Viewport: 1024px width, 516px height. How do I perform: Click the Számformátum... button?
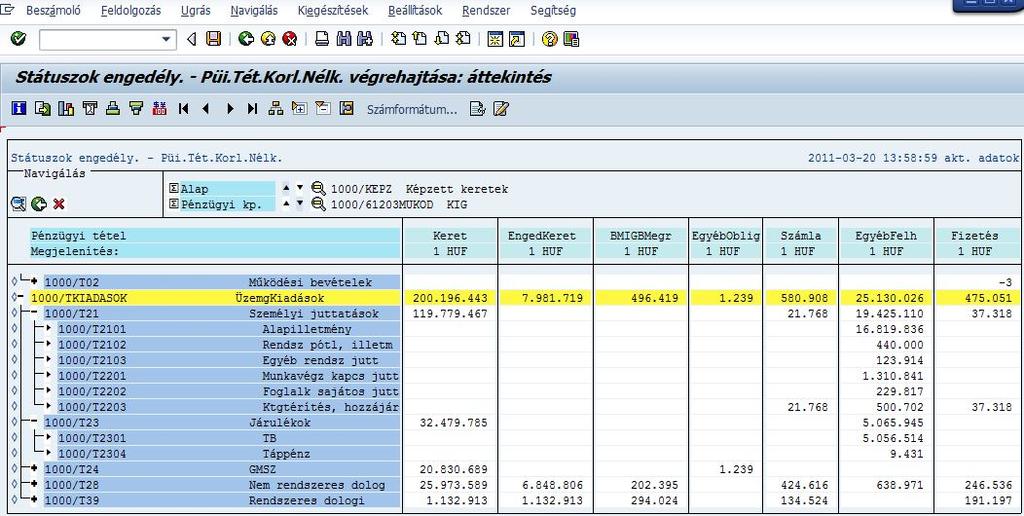click(x=412, y=109)
